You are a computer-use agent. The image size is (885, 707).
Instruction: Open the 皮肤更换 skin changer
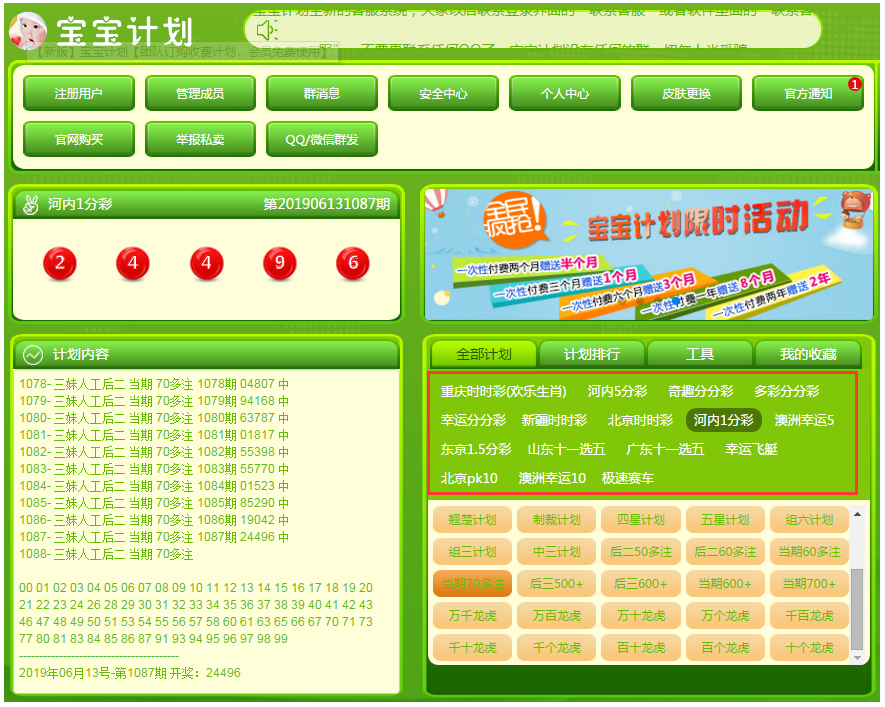(x=686, y=94)
